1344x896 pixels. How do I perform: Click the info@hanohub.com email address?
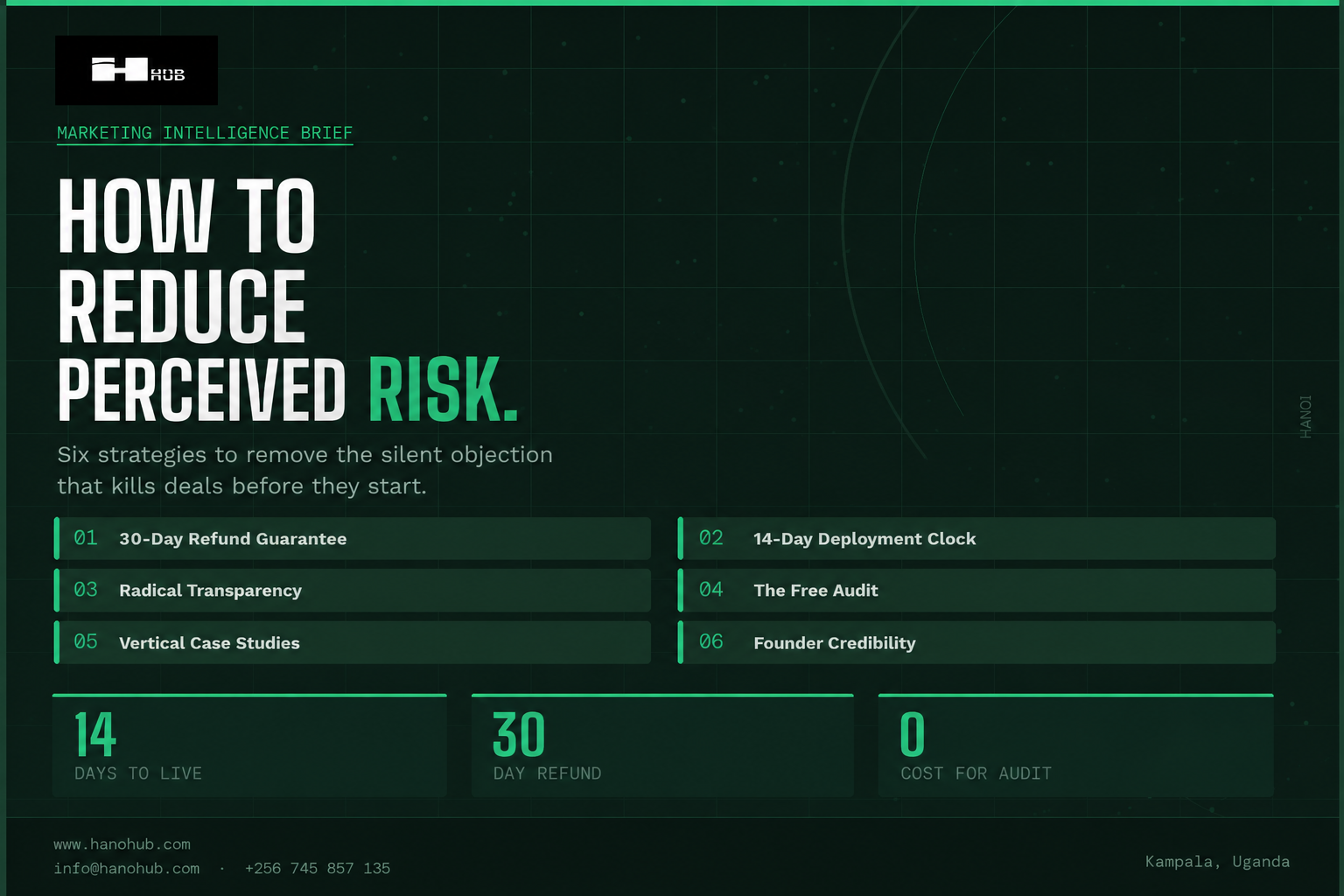pos(126,868)
